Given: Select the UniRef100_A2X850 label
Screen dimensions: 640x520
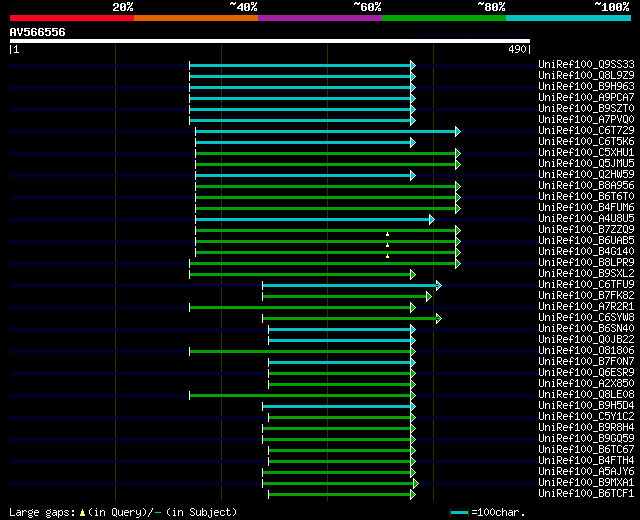Looking at the screenshot, I should tap(586, 384).
